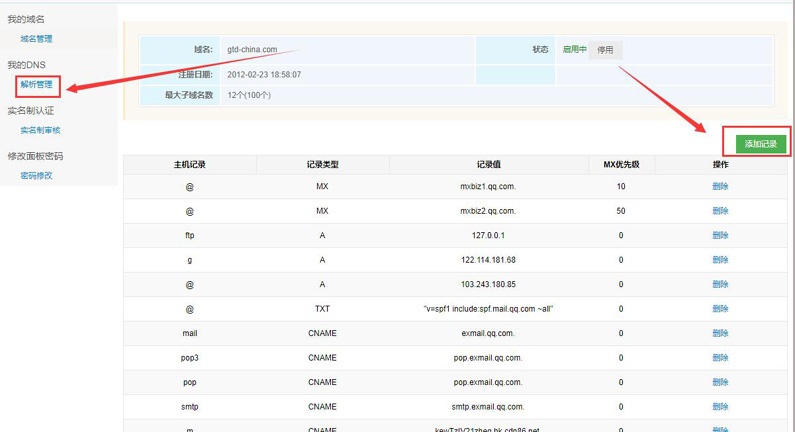Delete the pop CNAME record
This screenshot has height=432, width=795.
720,382
